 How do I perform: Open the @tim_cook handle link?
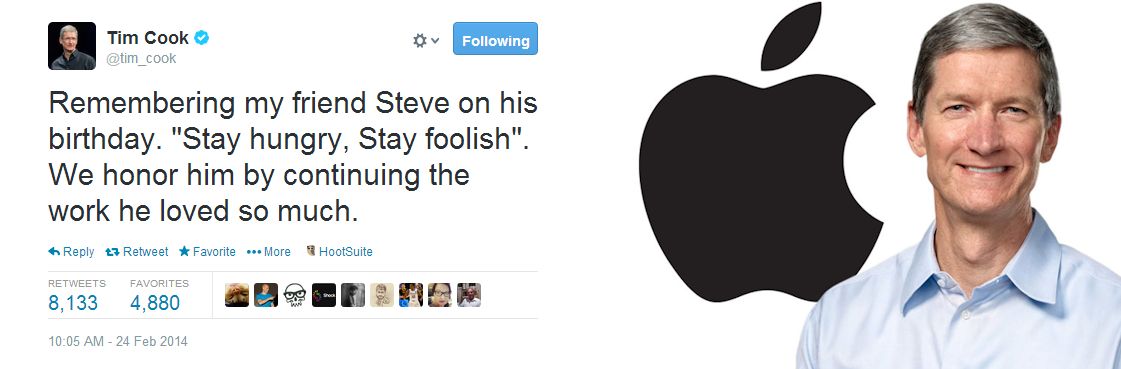pyautogui.click(x=142, y=59)
